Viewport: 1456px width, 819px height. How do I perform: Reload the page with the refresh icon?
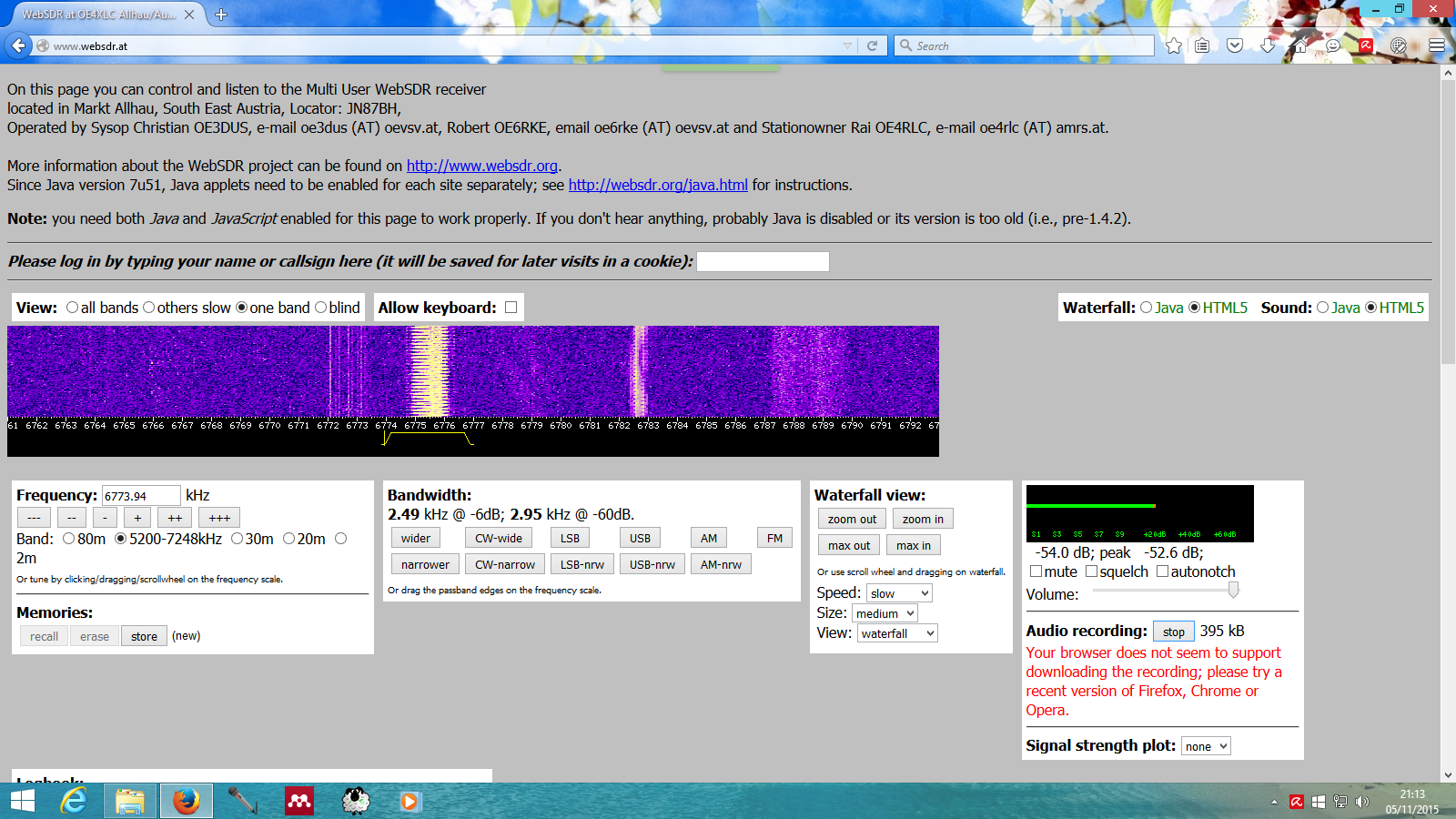pos(872,45)
